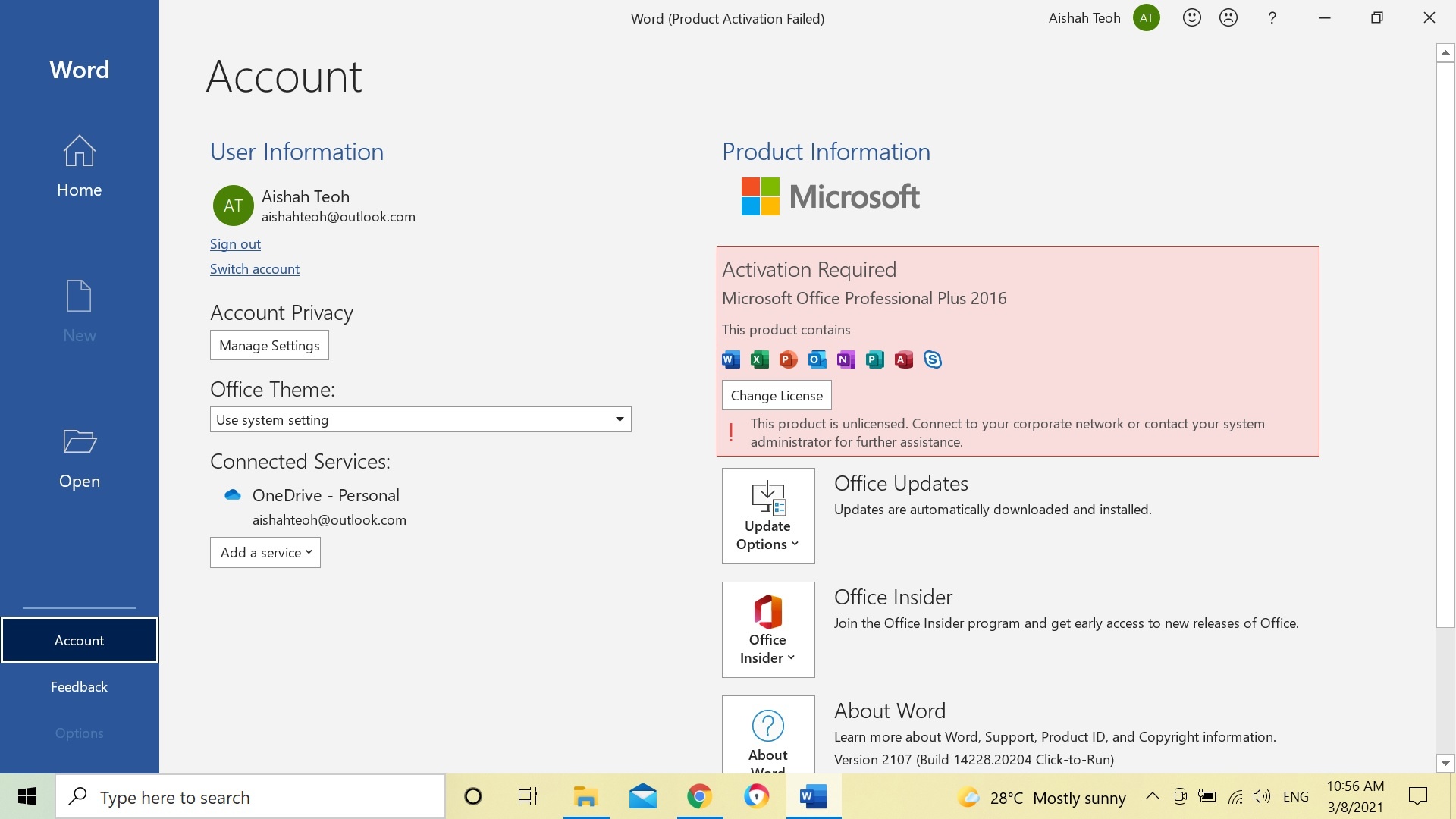
Task: Click the Cortana circle icon in taskbar
Action: click(473, 797)
